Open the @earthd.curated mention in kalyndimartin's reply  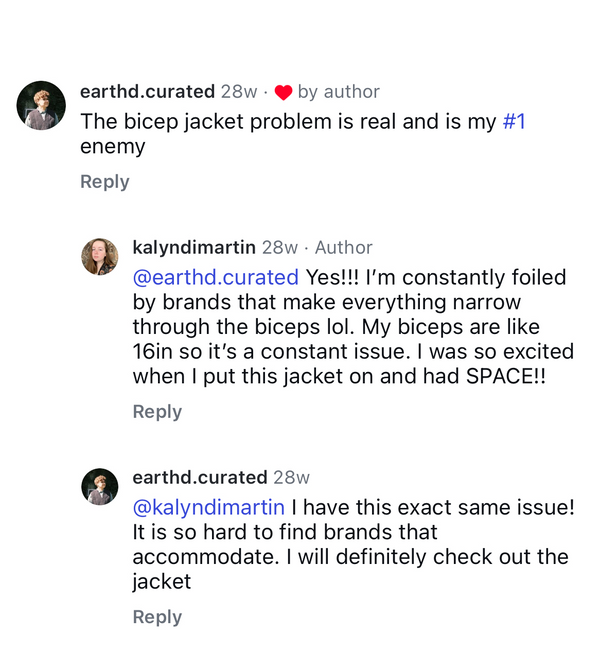coord(215,277)
